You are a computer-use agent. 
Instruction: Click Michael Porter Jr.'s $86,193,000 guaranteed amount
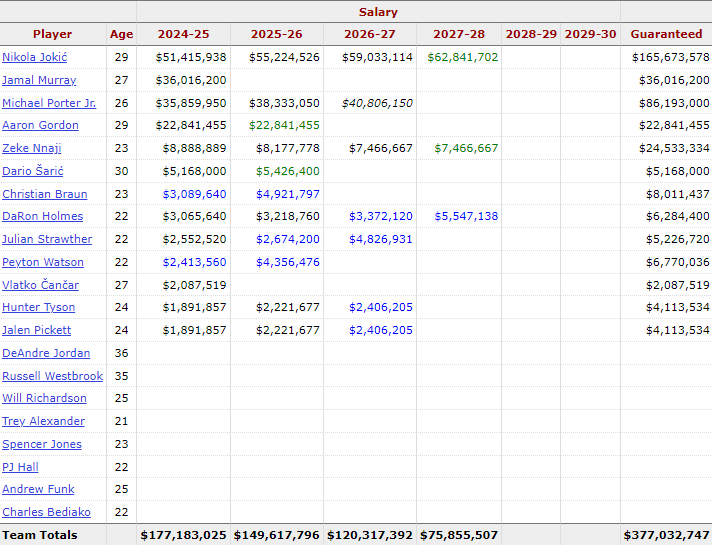(674, 103)
